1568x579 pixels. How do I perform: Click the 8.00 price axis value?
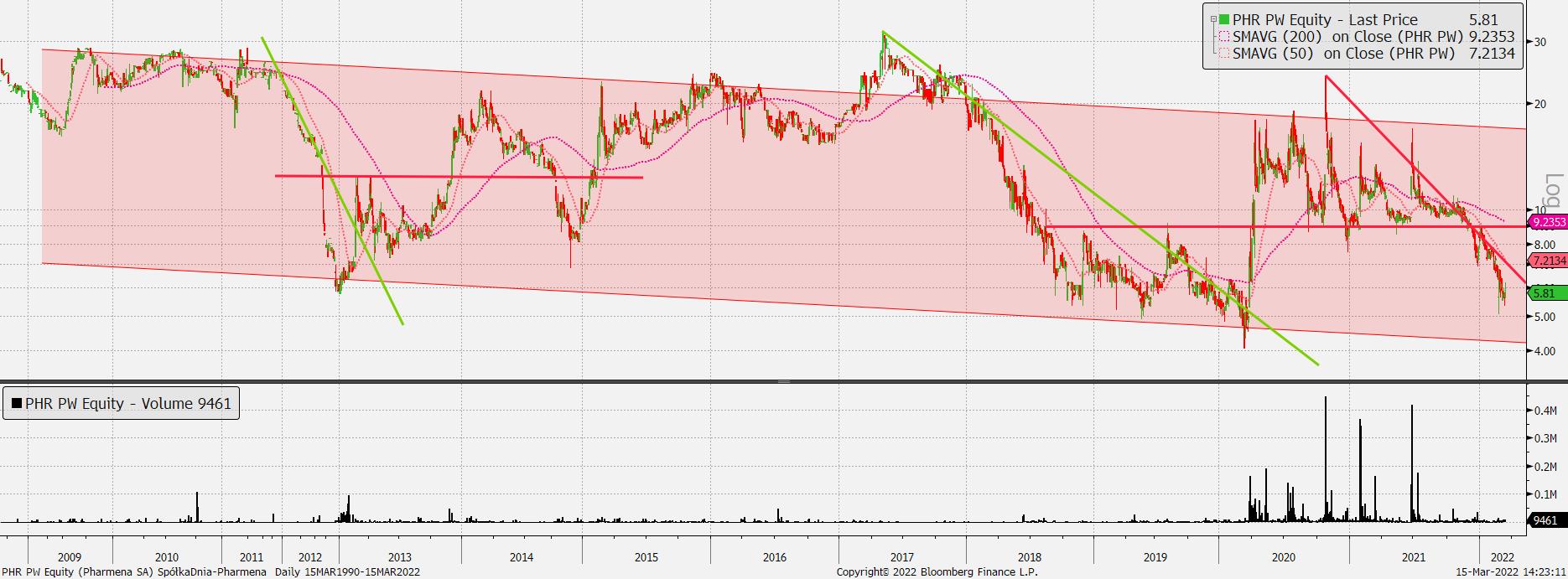click(1545, 245)
